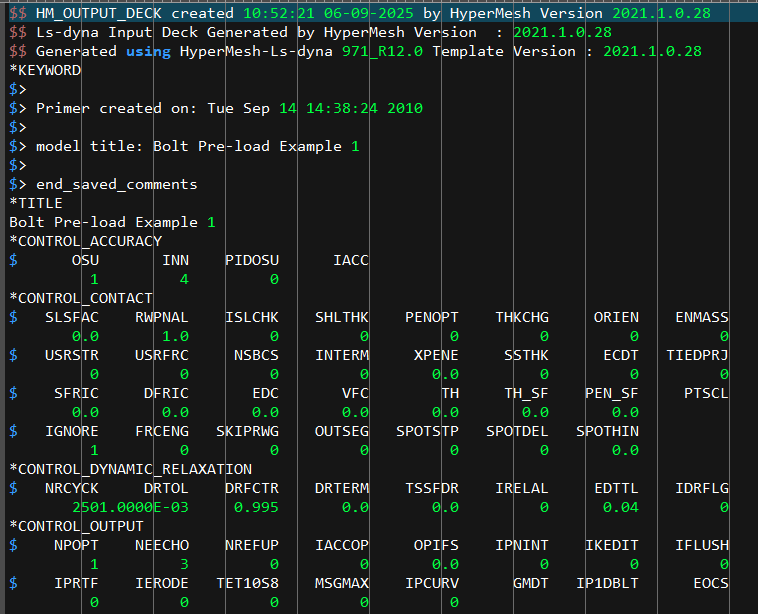Click the IACC header
Screen dimensions: 758x614
tap(351, 260)
